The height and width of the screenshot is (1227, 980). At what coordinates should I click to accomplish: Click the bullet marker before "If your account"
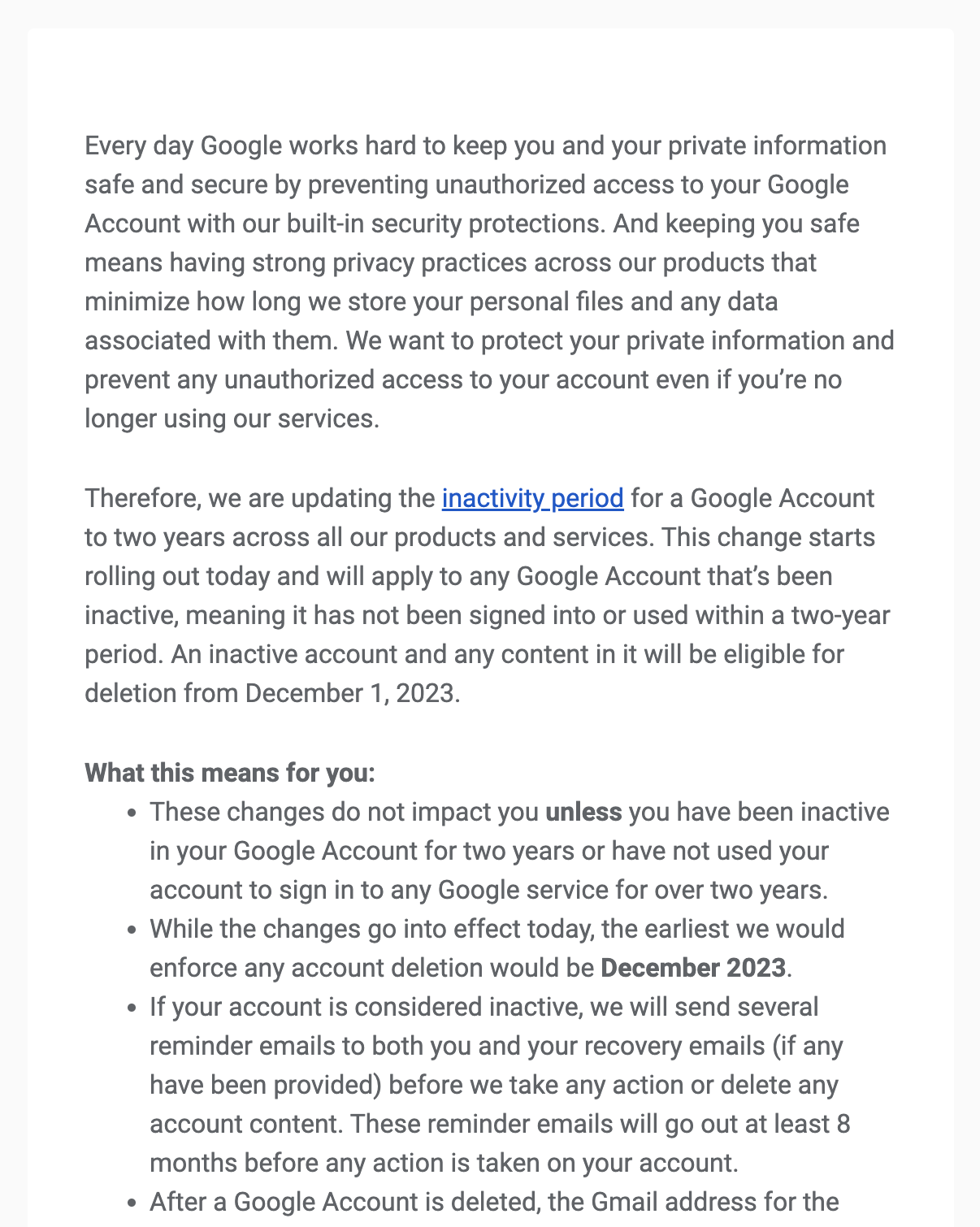click(132, 1008)
